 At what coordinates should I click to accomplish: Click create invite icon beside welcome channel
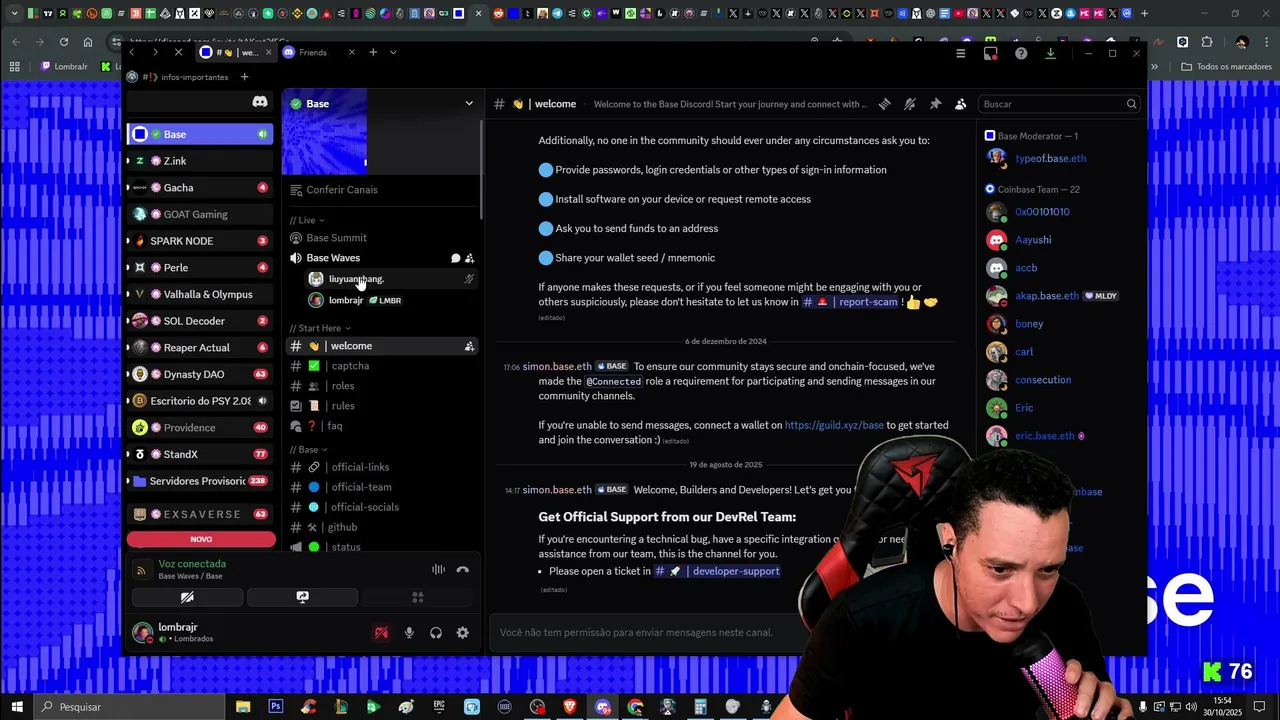(x=469, y=346)
